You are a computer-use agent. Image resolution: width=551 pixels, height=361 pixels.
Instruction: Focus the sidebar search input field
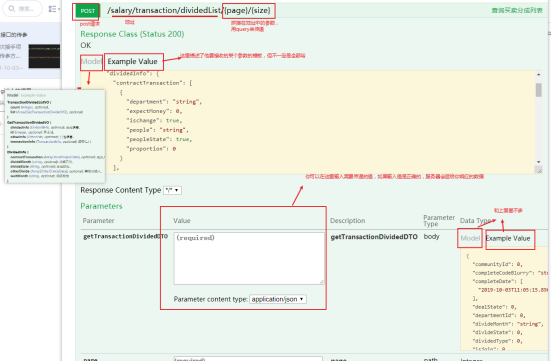pyautogui.click(x=22, y=8)
